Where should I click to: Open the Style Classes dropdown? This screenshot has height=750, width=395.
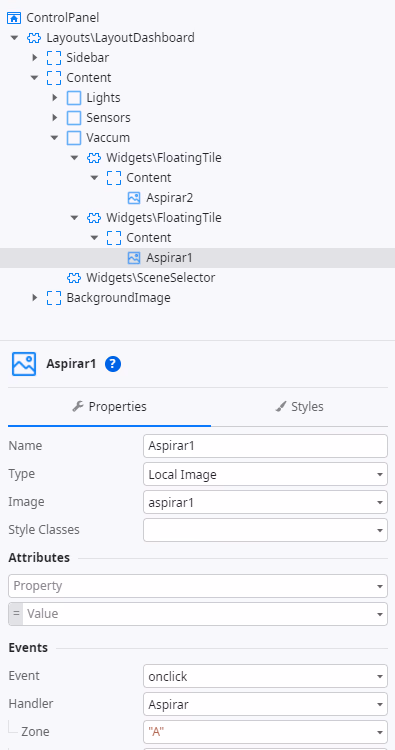tap(265, 530)
